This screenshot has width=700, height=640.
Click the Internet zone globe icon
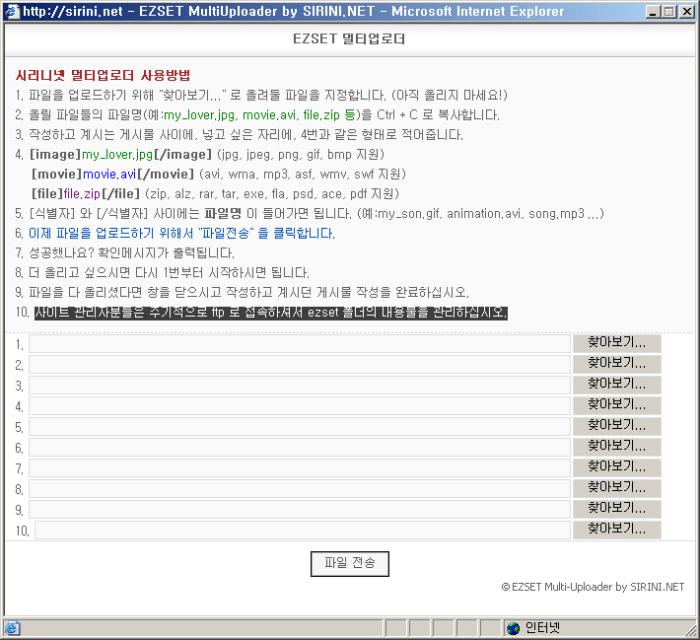[513, 628]
